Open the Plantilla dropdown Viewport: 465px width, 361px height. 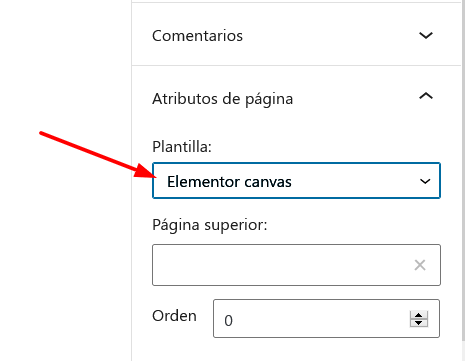pyautogui.click(x=296, y=181)
